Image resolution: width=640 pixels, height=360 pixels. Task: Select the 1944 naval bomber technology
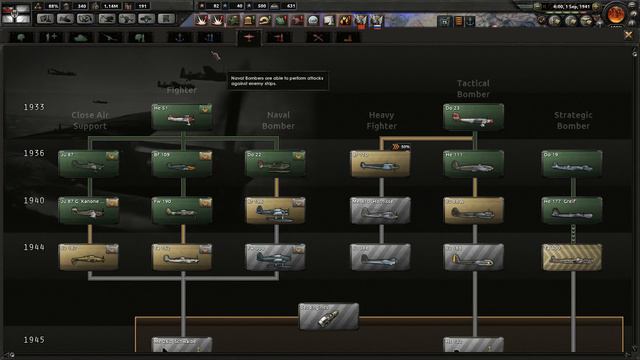click(275, 257)
